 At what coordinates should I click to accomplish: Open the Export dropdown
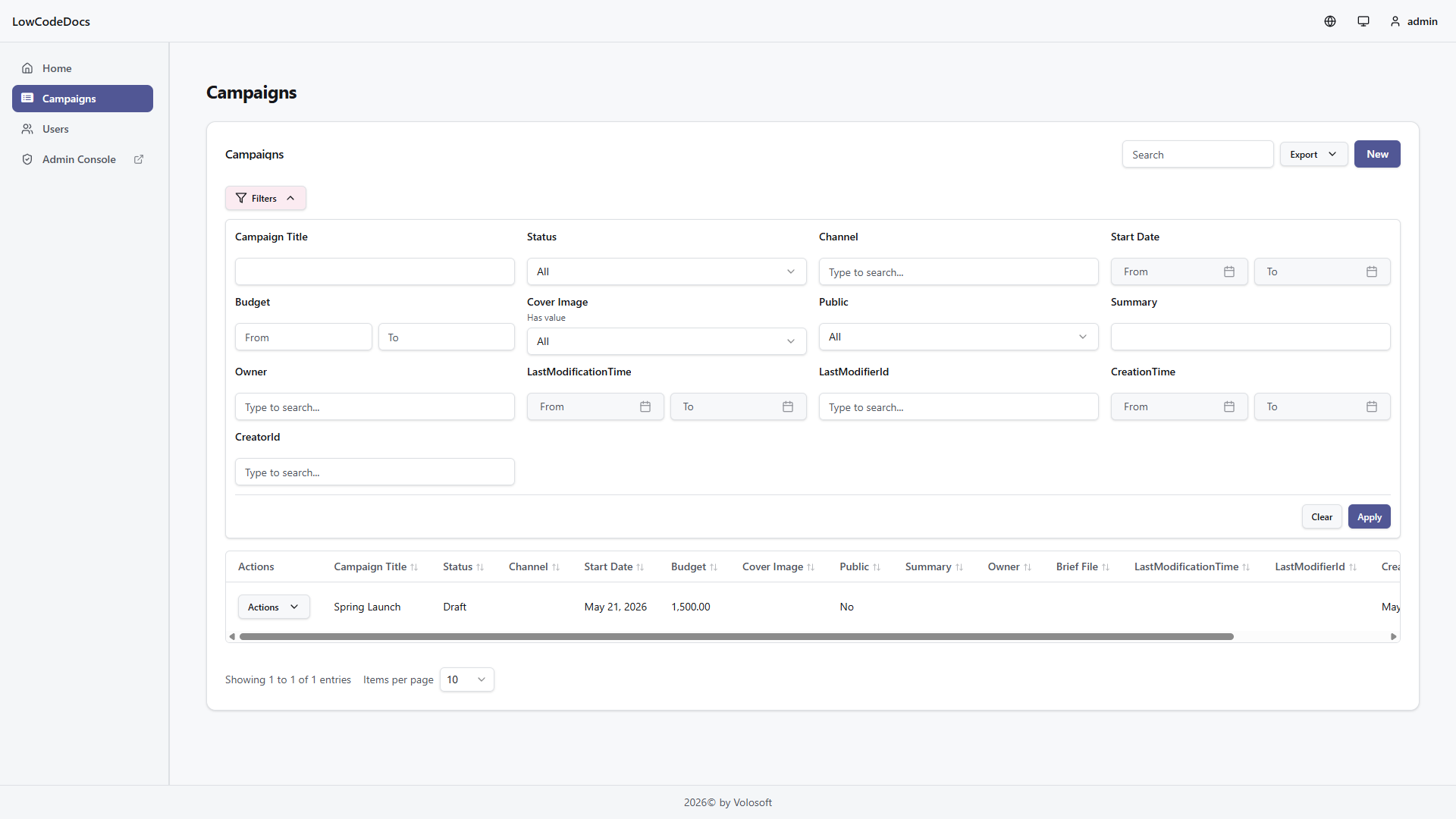(1313, 154)
